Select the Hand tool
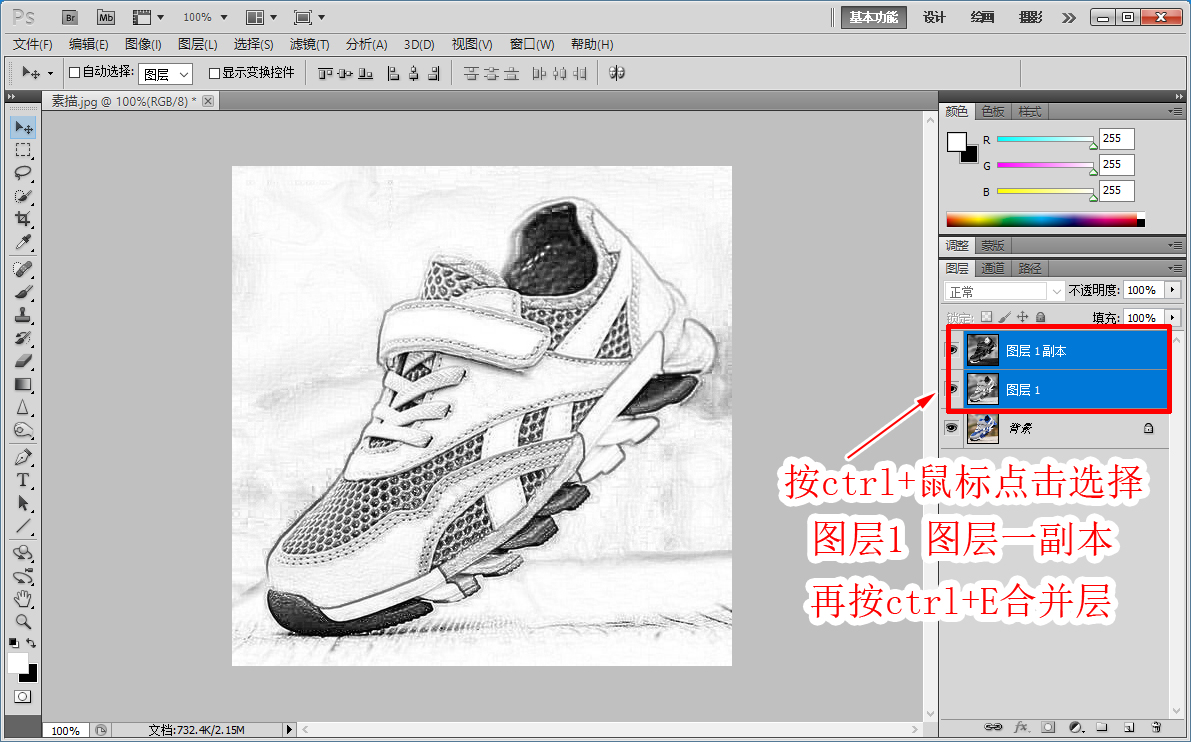 coord(23,599)
